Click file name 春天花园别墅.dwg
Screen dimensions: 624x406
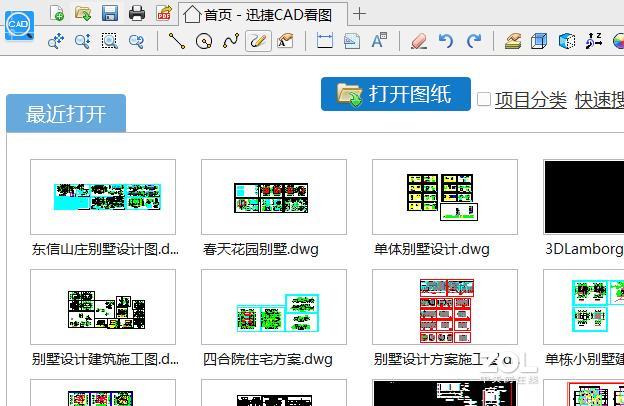click(x=261, y=250)
